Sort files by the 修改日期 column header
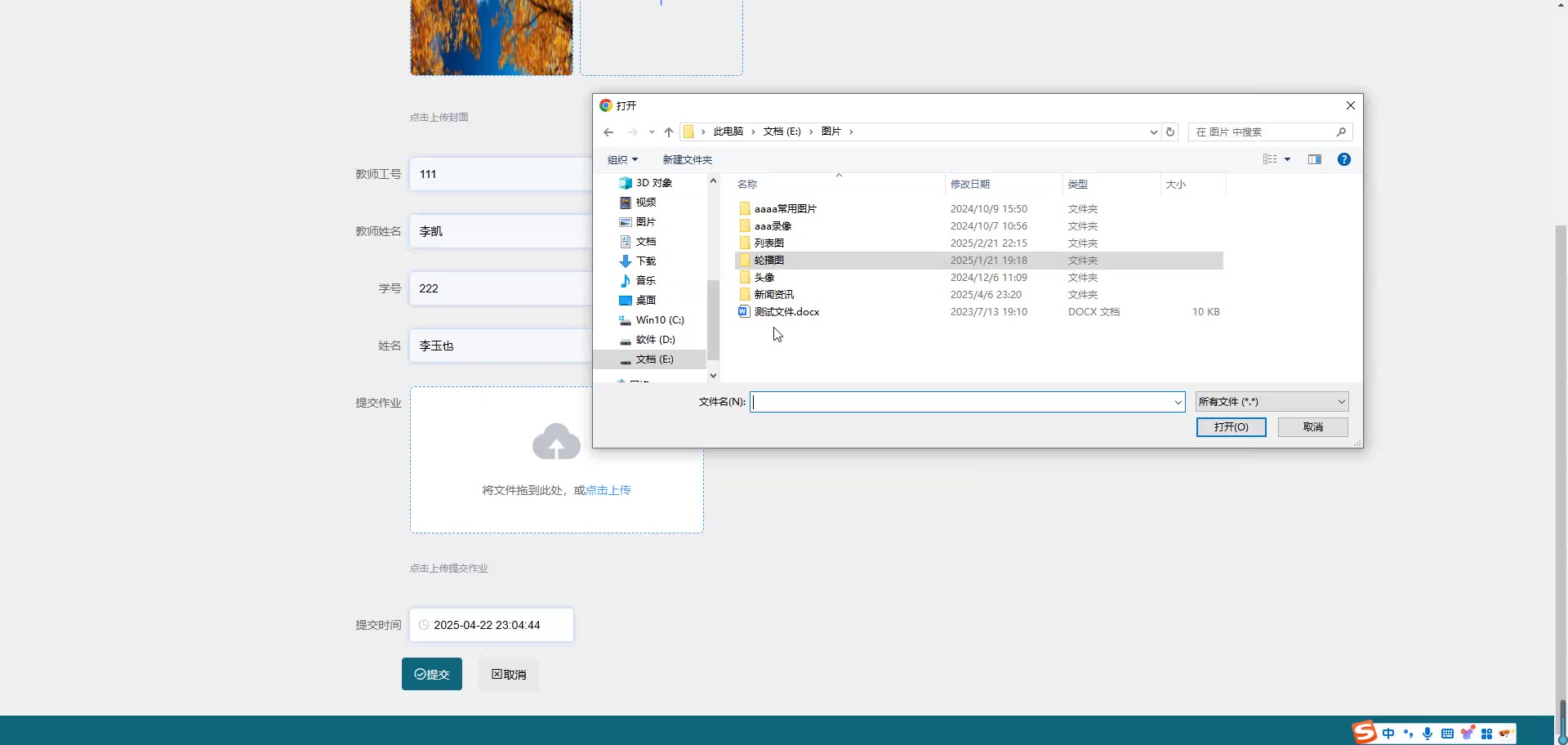1568x745 pixels. (x=1004, y=185)
